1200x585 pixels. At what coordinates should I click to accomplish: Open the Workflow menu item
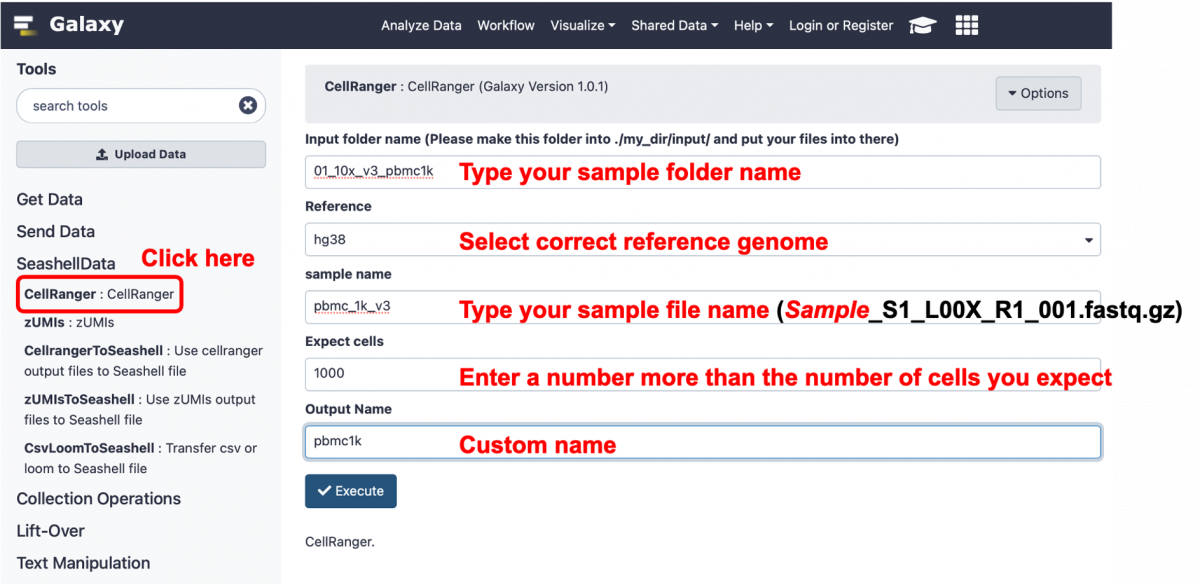click(x=506, y=26)
